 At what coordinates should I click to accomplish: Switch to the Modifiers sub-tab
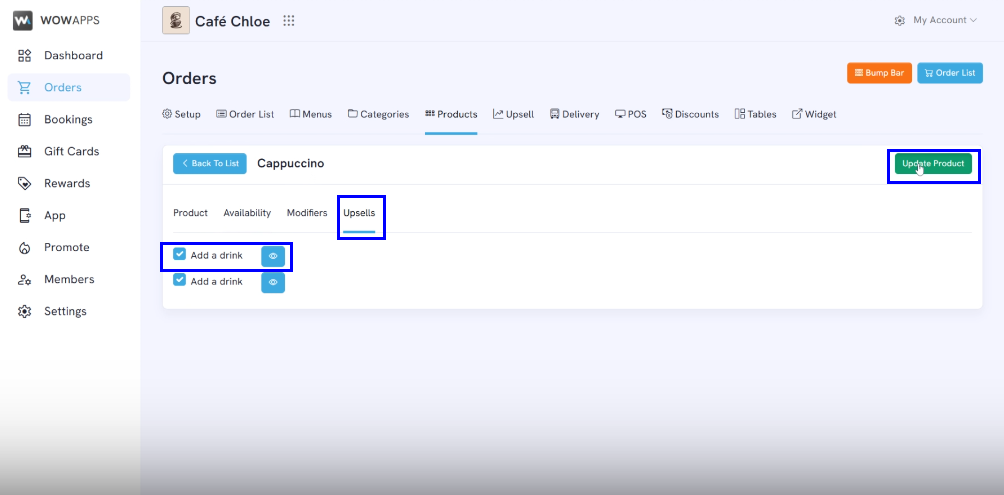coord(307,213)
